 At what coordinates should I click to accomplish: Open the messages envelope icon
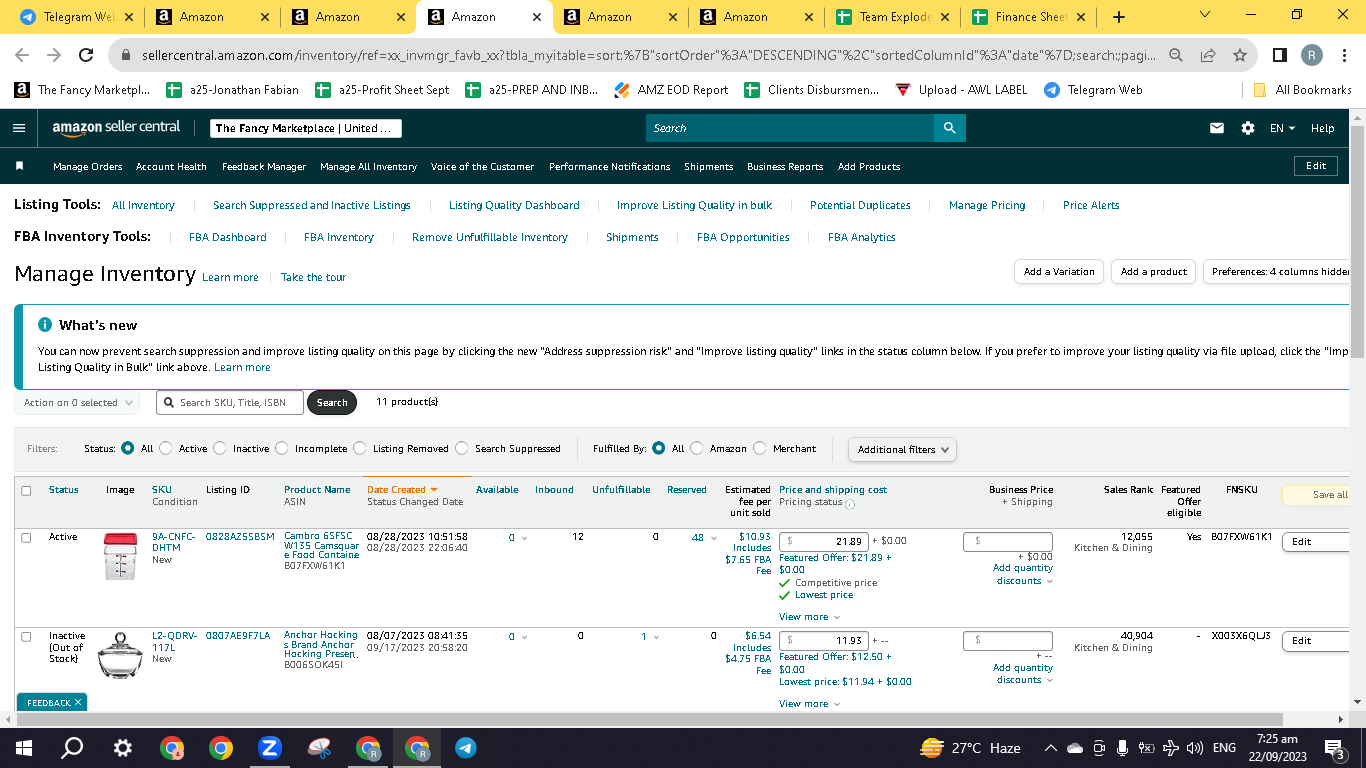coord(1217,128)
